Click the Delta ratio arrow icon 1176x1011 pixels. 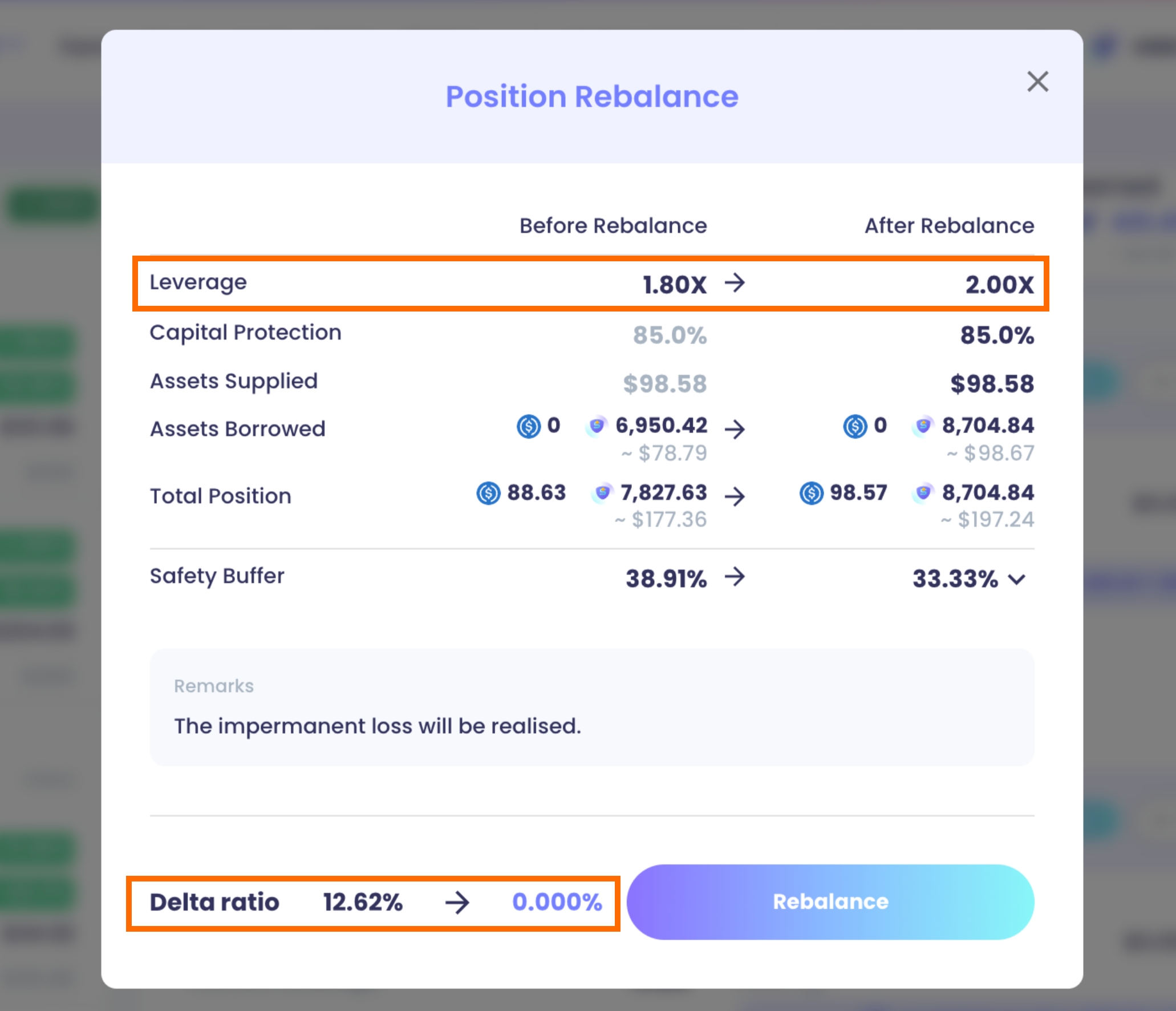(457, 903)
